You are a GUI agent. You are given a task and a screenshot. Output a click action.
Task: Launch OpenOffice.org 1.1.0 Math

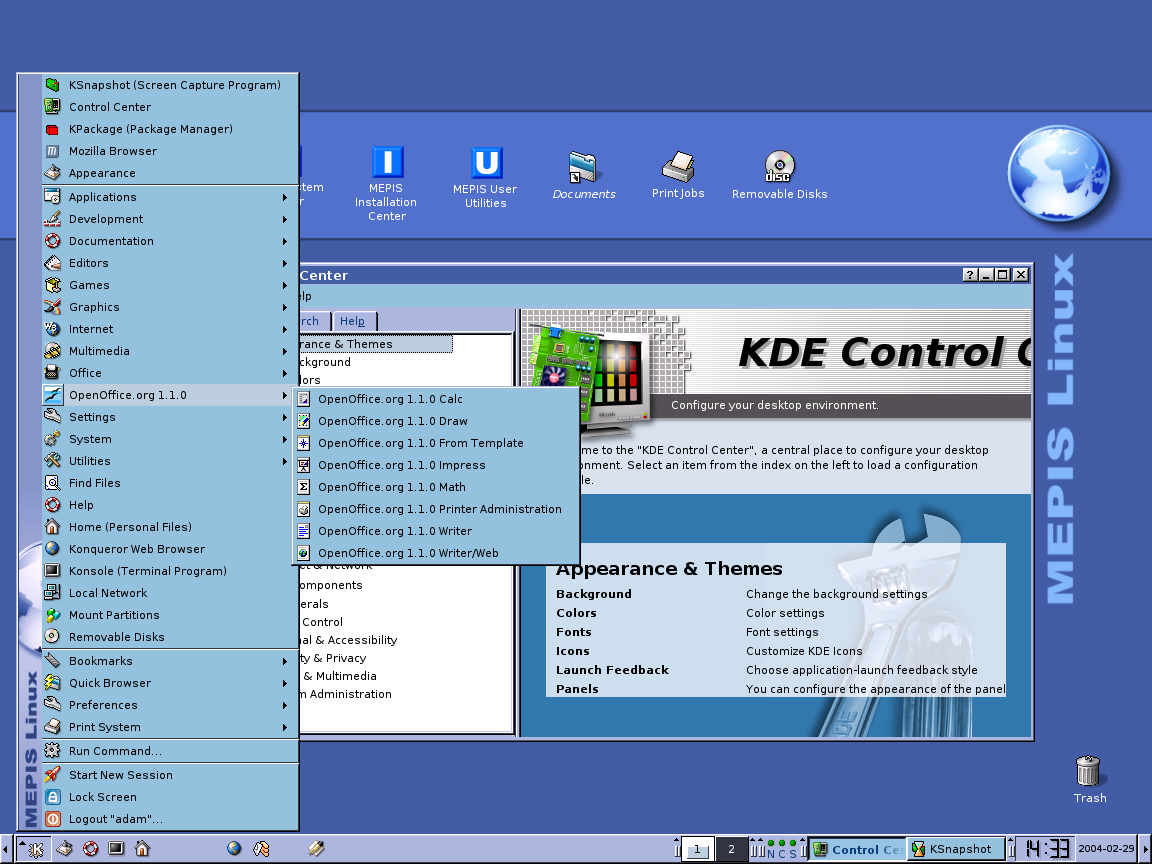point(436,487)
